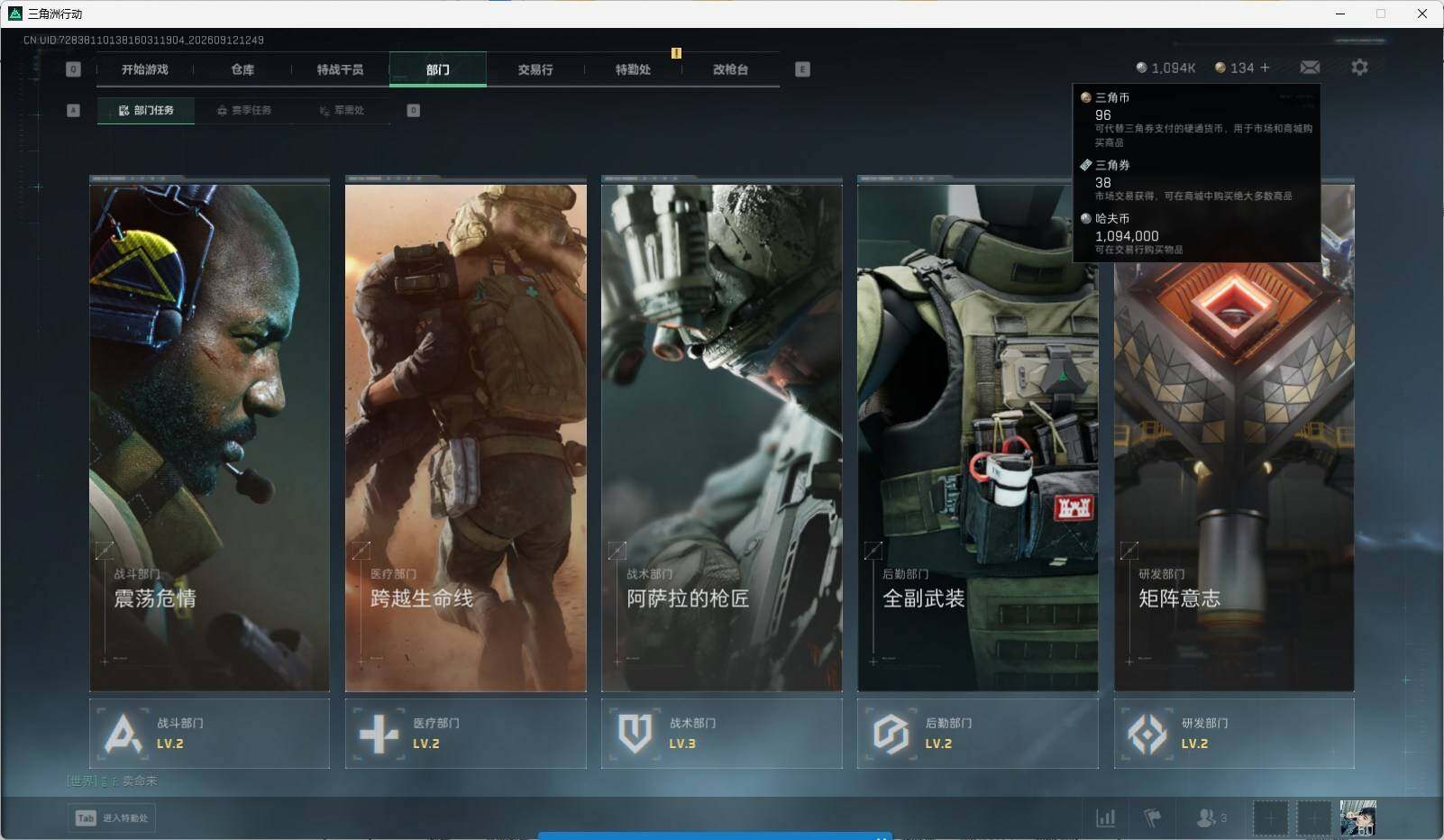The image size is (1444, 840).
Task: Open the flag icon in bottom bar
Action: point(1152,817)
